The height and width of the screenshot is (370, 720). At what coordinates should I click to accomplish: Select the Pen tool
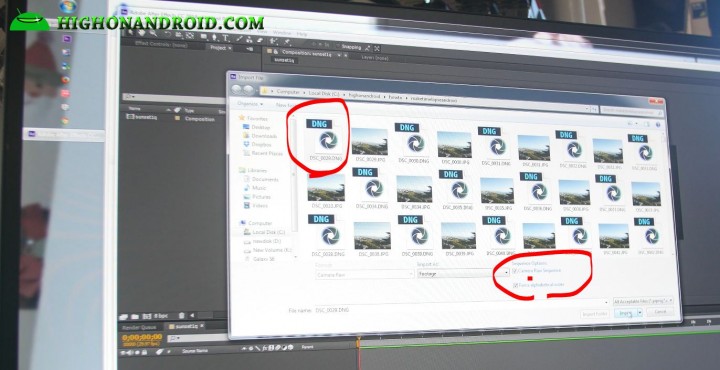coord(214,37)
